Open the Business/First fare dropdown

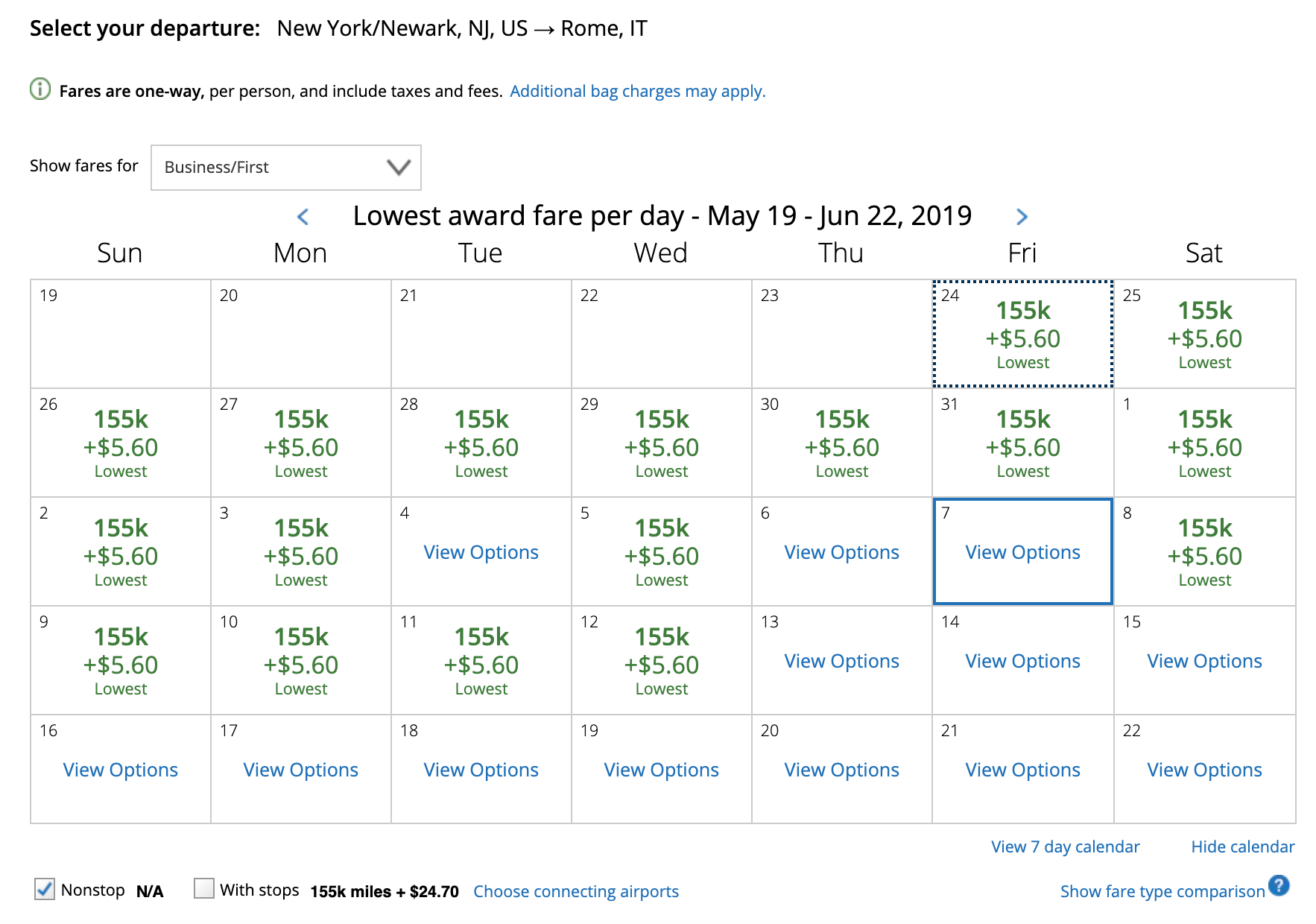[x=285, y=168]
